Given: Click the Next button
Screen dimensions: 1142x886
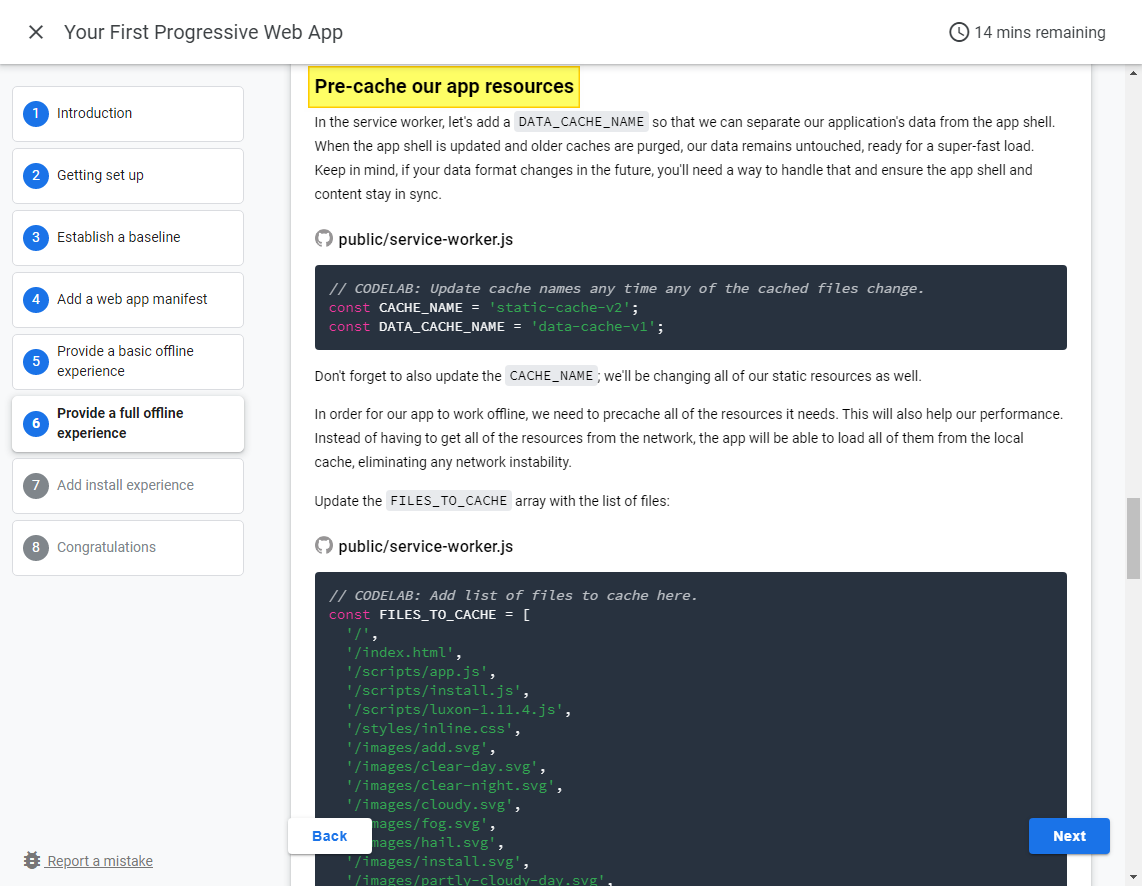Looking at the screenshot, I should coord(1069,836).
